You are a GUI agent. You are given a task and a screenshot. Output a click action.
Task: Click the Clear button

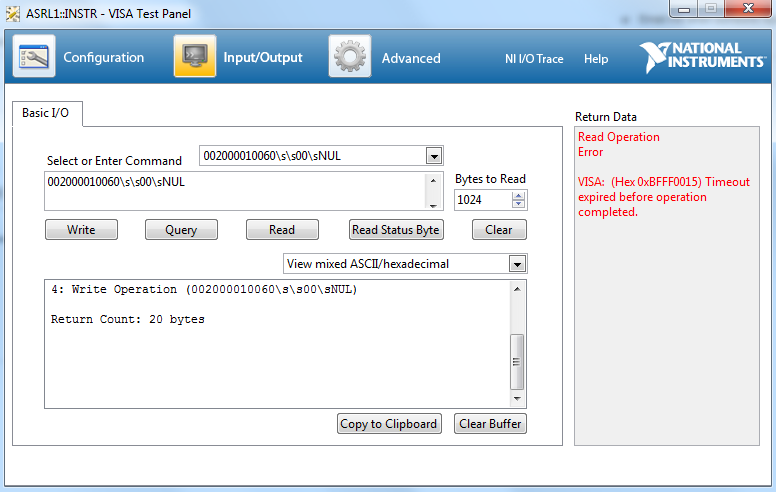499,230
